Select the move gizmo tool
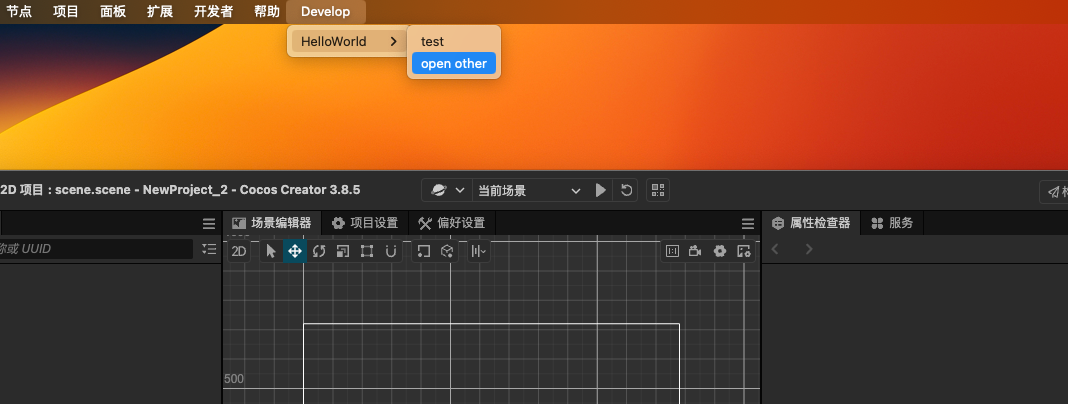Screen dimensions: 1068x404 (295, 251)
